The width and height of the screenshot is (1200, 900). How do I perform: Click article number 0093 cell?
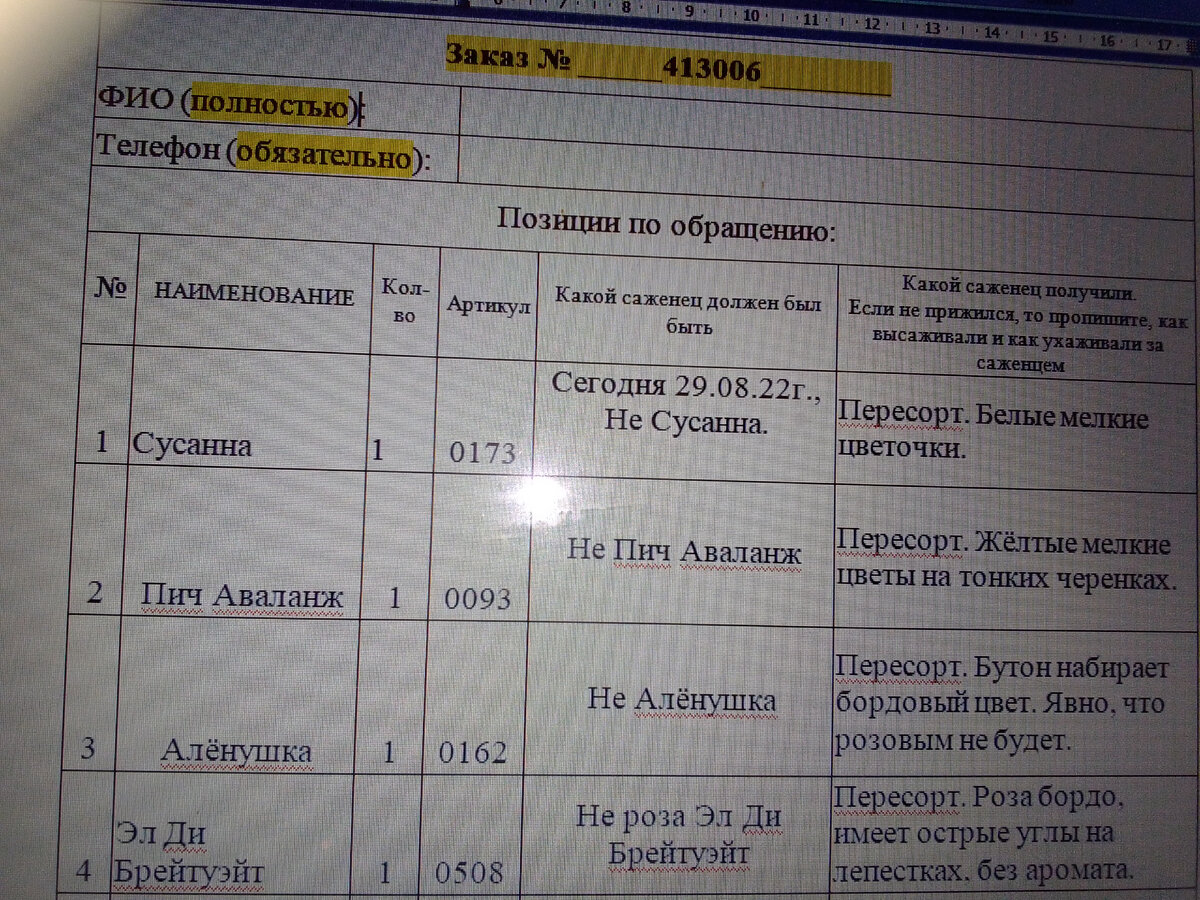pyautogui.click(x=479, y=547)
